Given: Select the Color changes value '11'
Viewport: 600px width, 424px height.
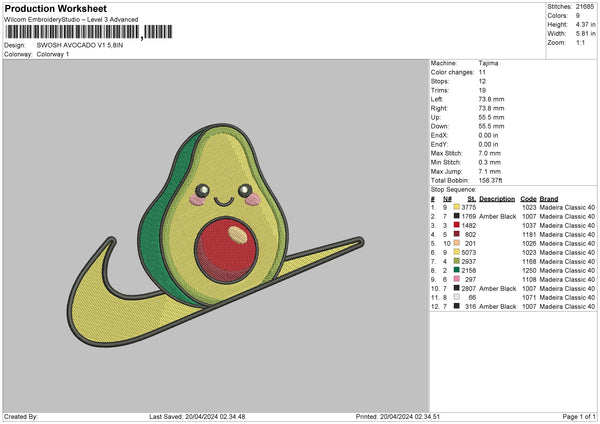Looking at the screenshot, I should click(x=482, y=72).
